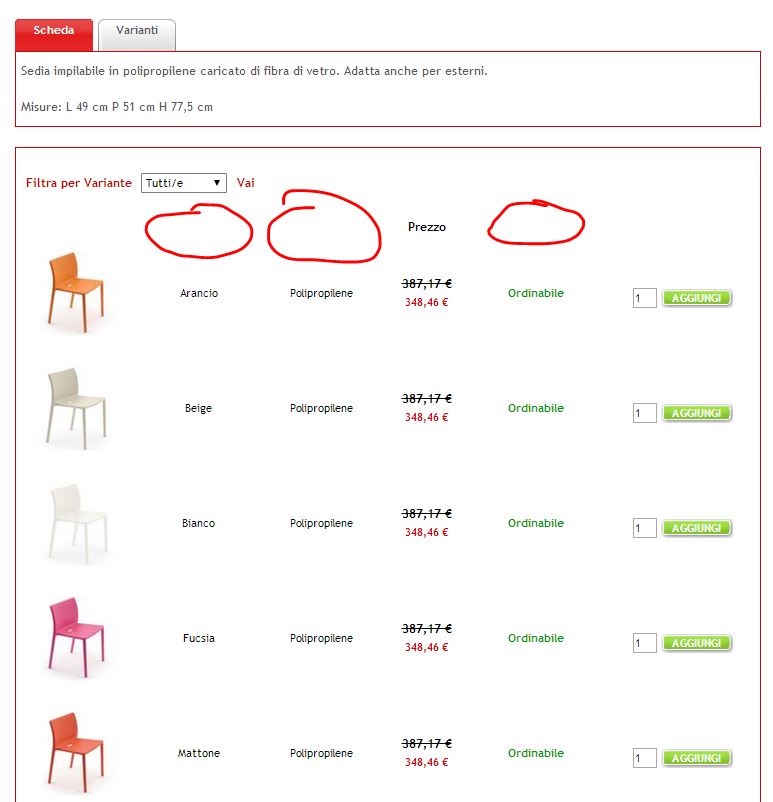Switch to the Varianti tab
773x802 pixels.
point(137,31)
